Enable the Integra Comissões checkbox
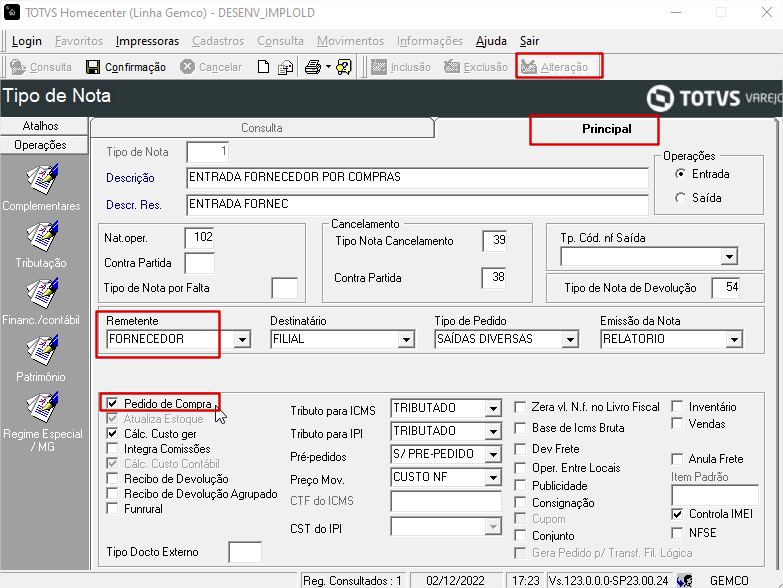Screen dimensions: 783x588 coord(112,448)
